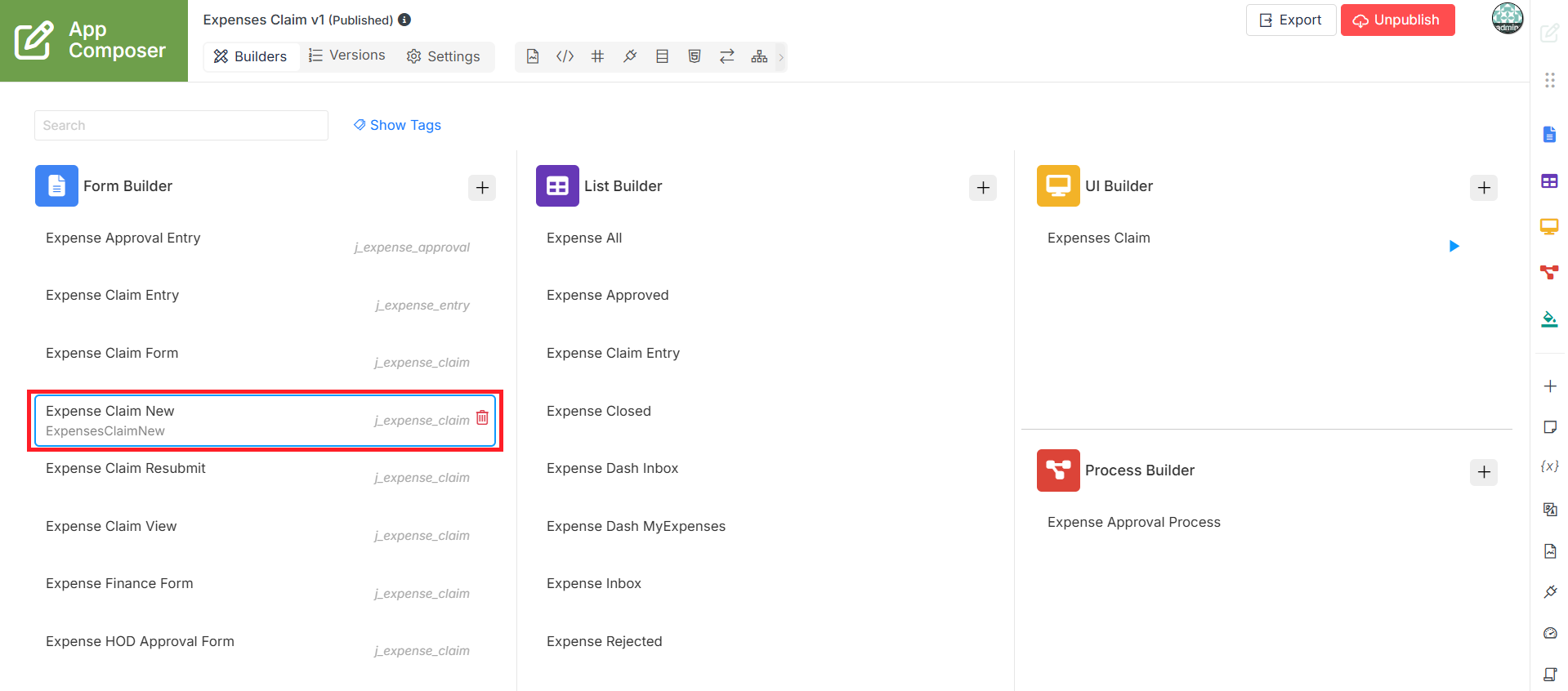Click the App Composer logo icon
This screenshot has width=1568, height=691.
[x=34, y=40]
